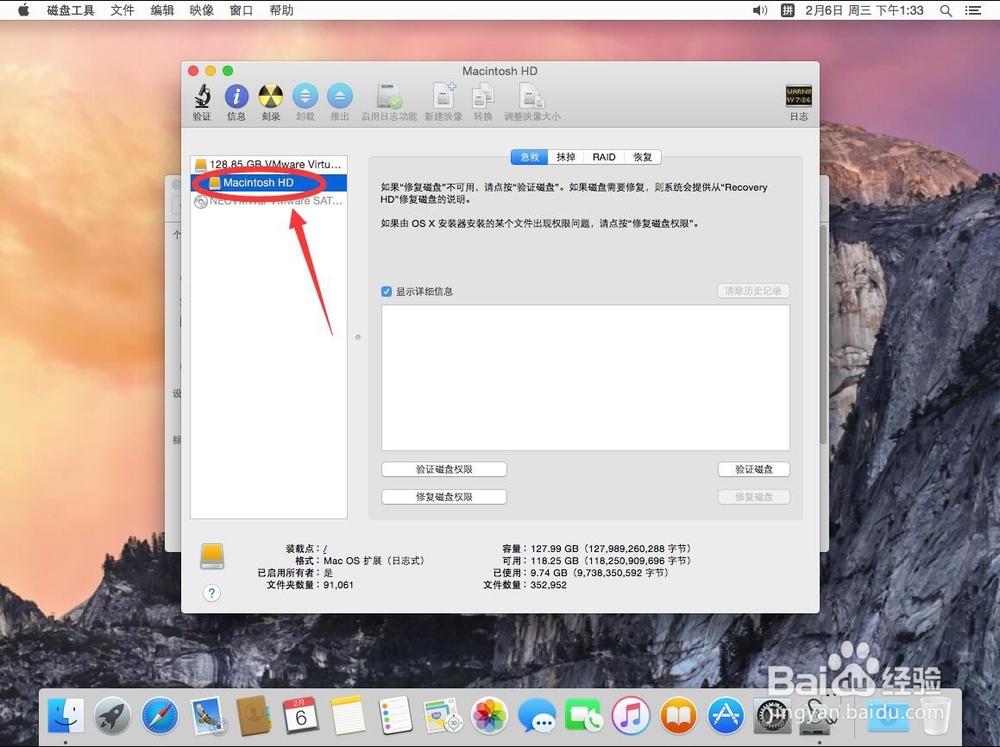Click the Burn (刻录) toolbar icon
The image size is (1000, 747).
click(x=271, y=96)
